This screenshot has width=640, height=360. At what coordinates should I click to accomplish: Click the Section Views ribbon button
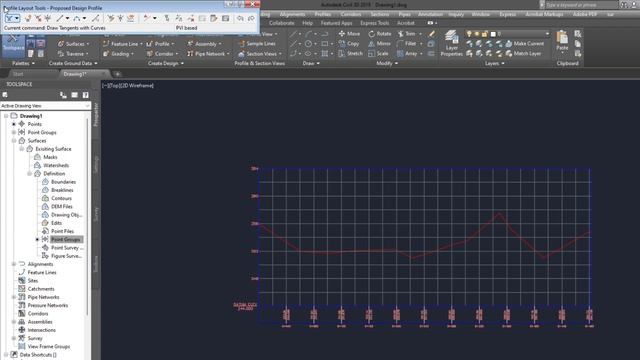[260, 53]
